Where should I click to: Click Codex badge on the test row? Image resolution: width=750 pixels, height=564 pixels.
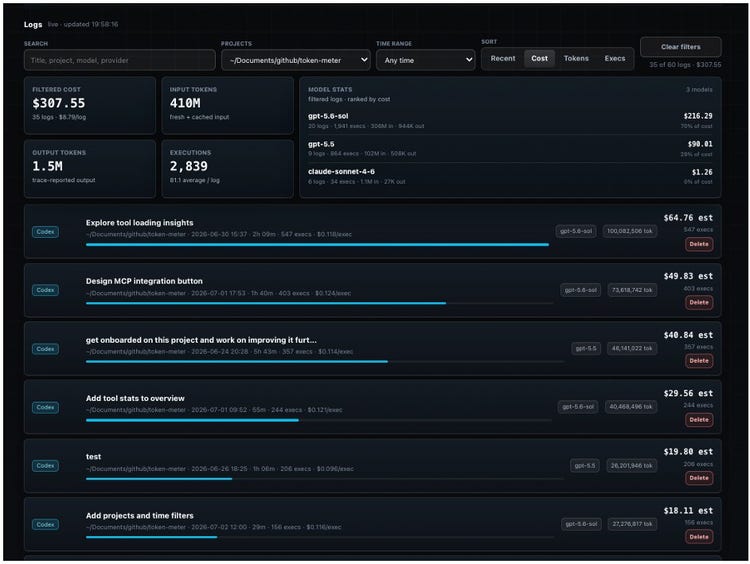45,465
